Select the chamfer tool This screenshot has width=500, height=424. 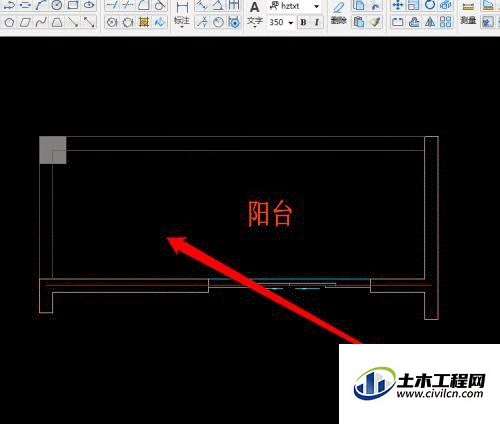coord(144,5)
